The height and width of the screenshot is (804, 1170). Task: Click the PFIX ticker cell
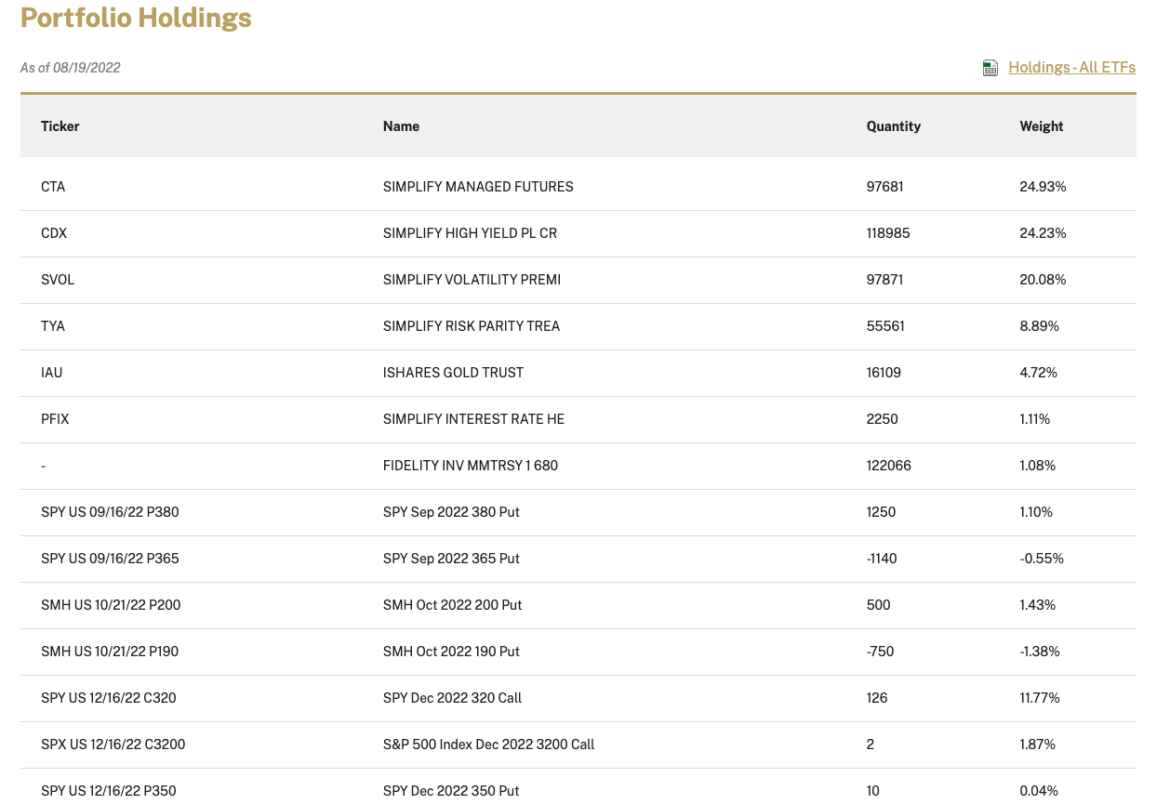(x=55, y=419)
